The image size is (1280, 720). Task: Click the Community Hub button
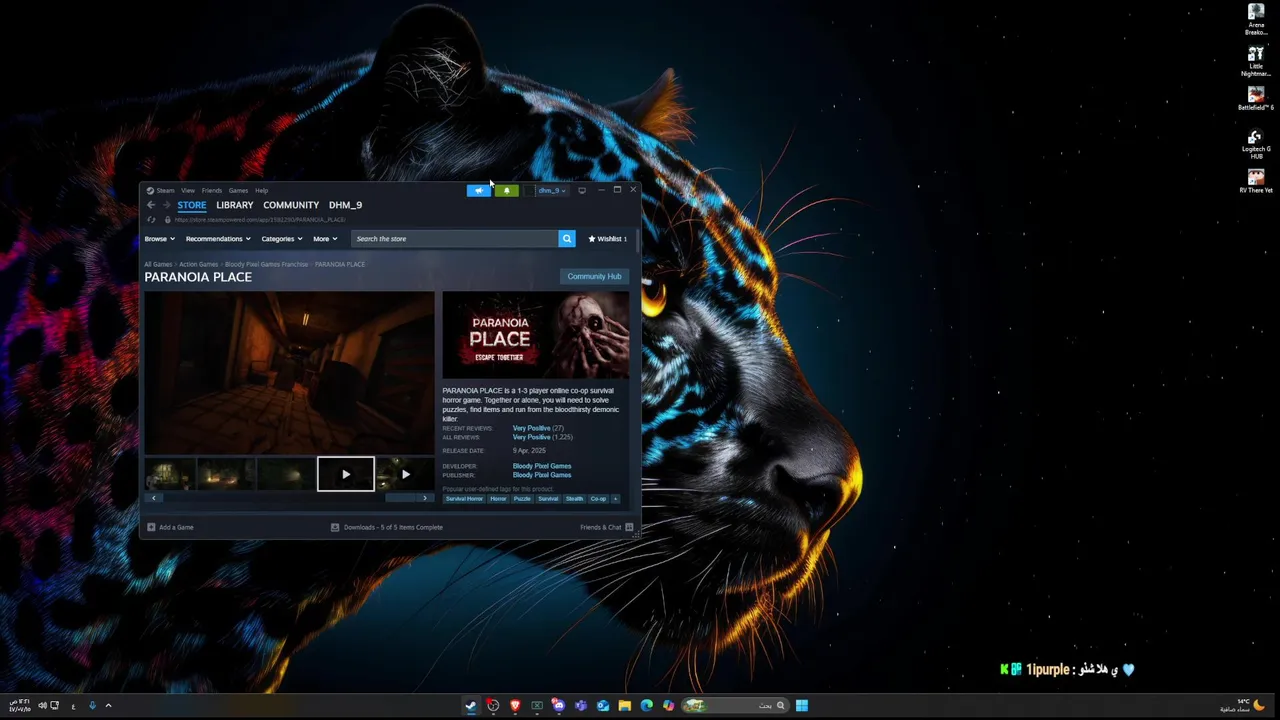tap(594, 276)
